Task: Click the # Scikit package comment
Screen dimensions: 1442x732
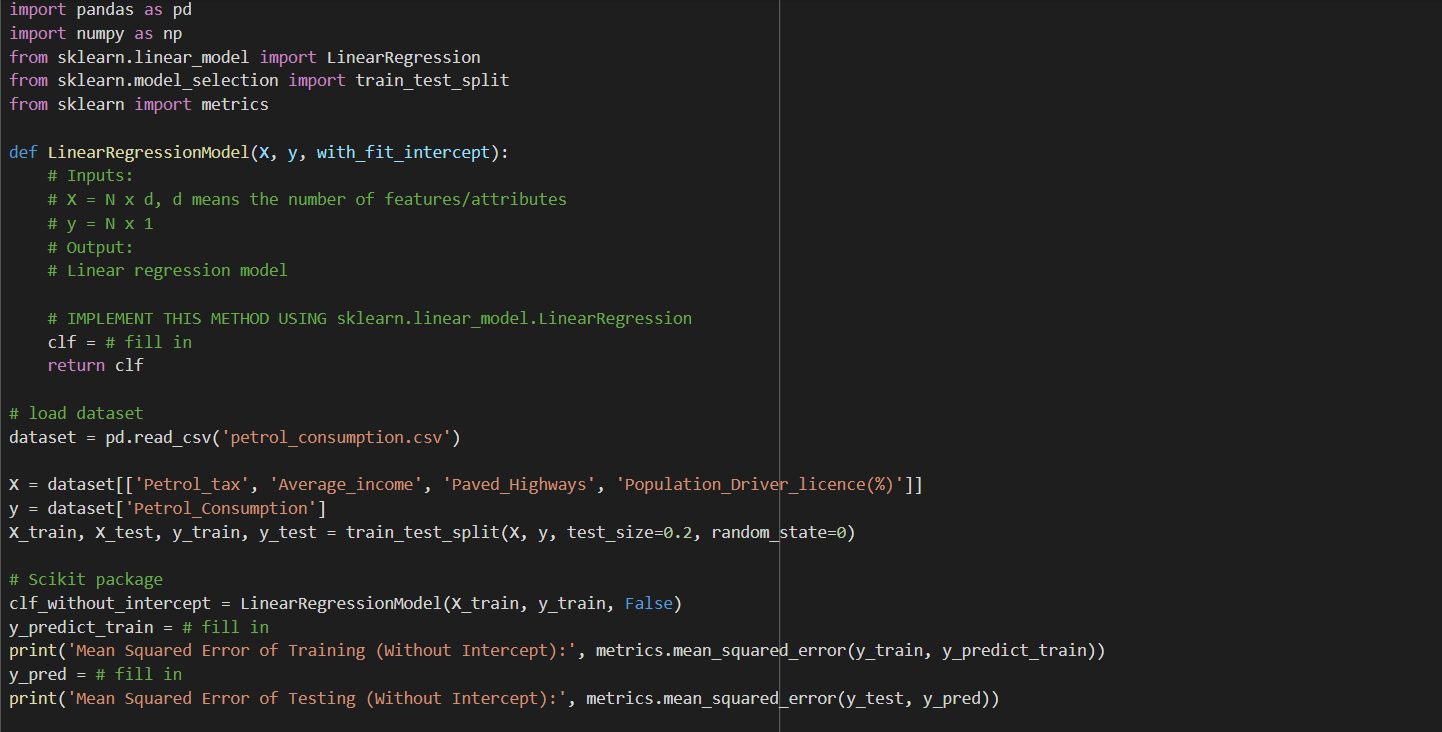Action: click(85, 579)
